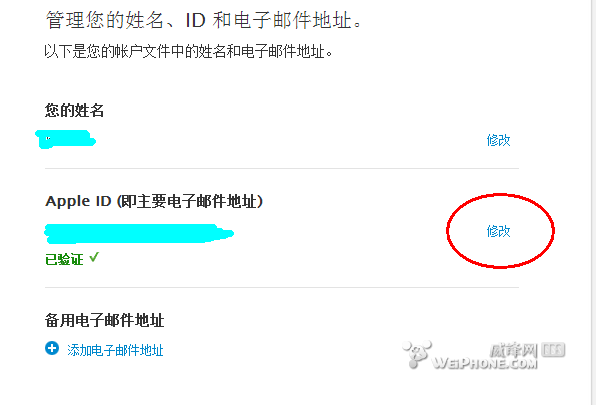The width and height of the screenshot is (596, 405).
Task: Click the divider line below the name section
Action: 282,168
